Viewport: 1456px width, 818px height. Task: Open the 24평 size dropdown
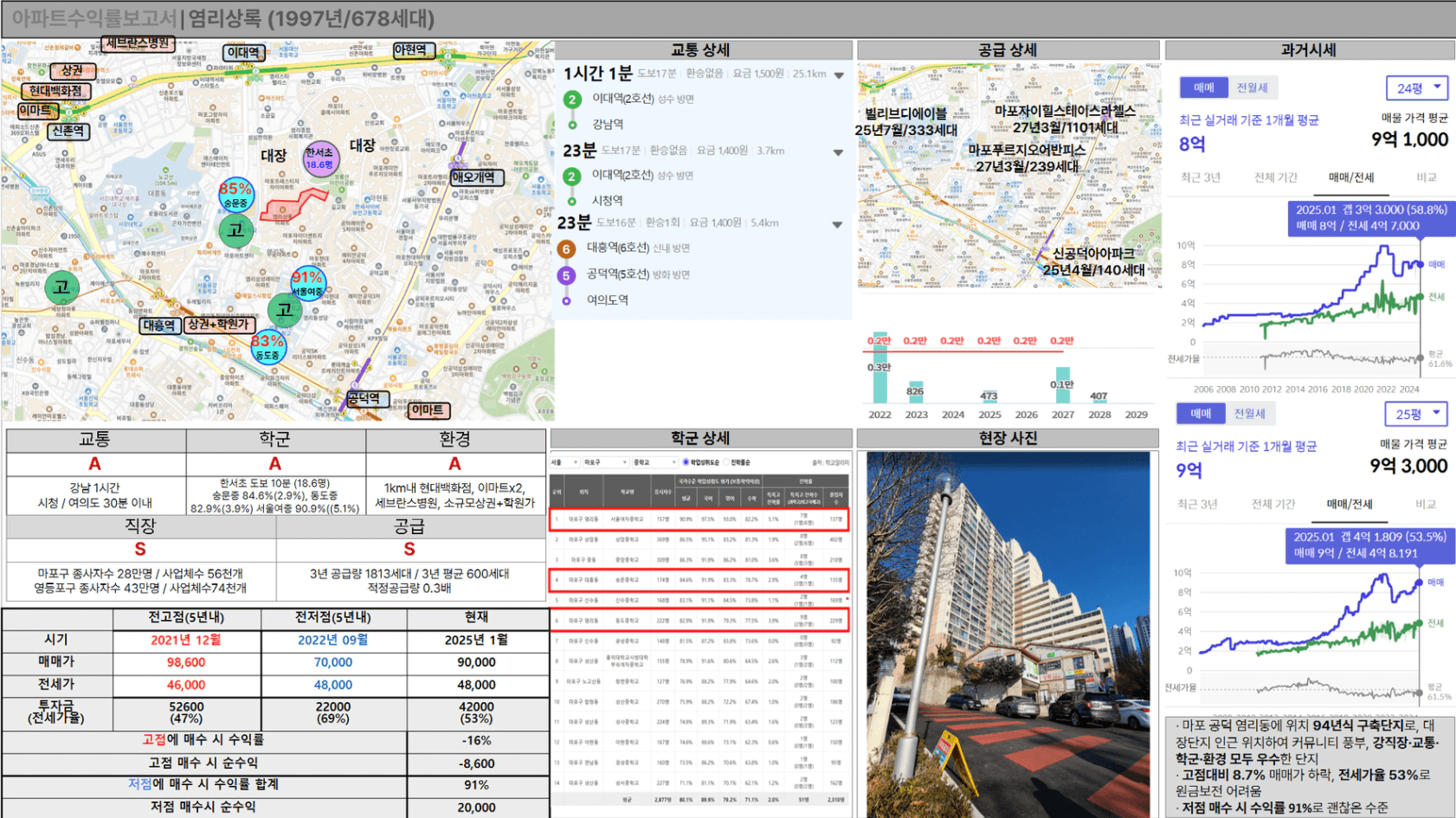pos(1417,87)
